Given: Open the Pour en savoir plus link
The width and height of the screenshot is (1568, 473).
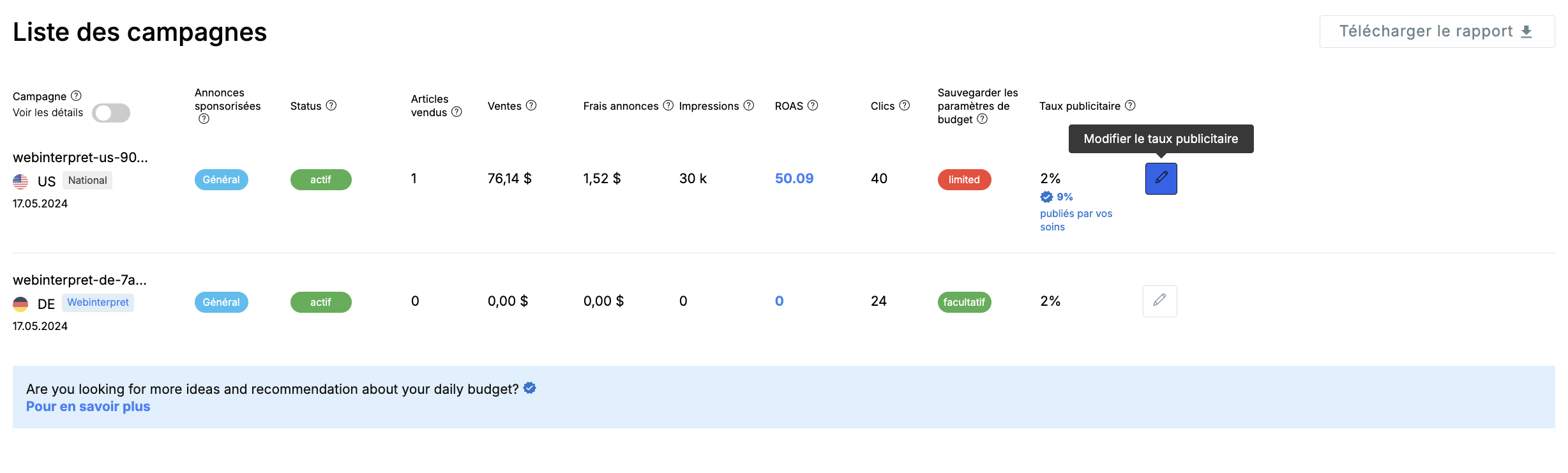Looking at the screenshot, I should coord(88,407).
